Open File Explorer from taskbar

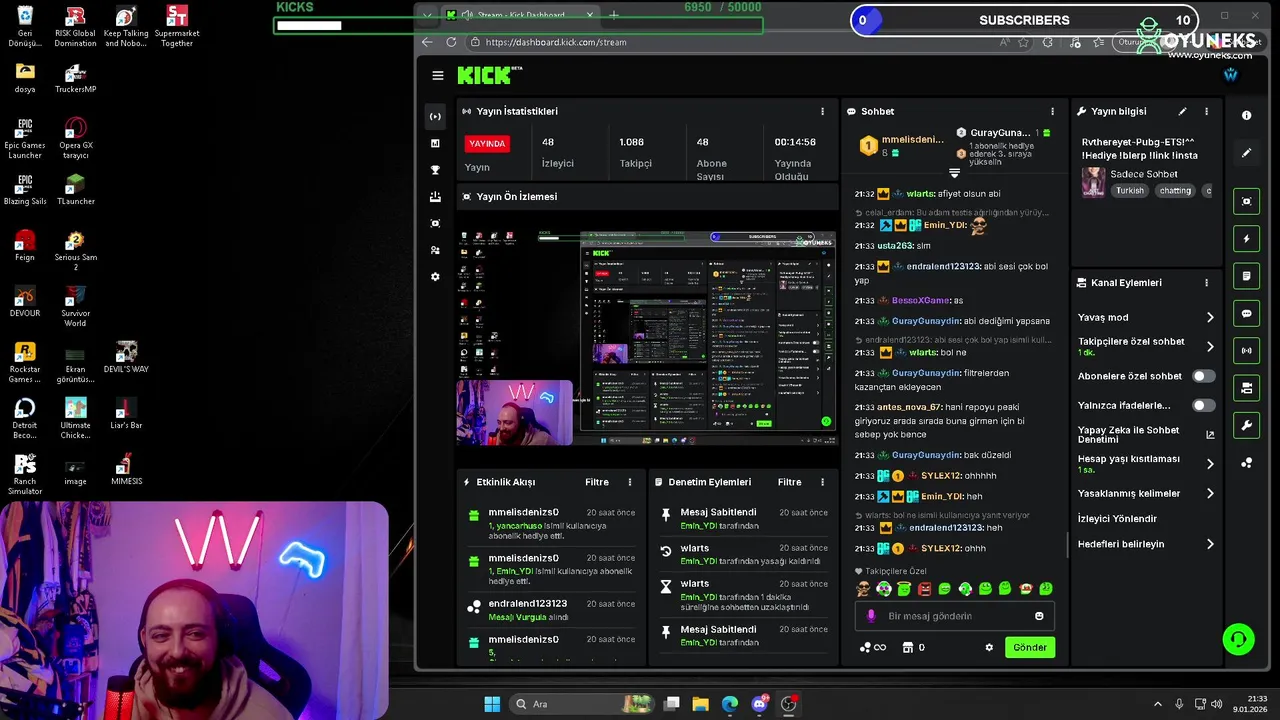[701, 704]
